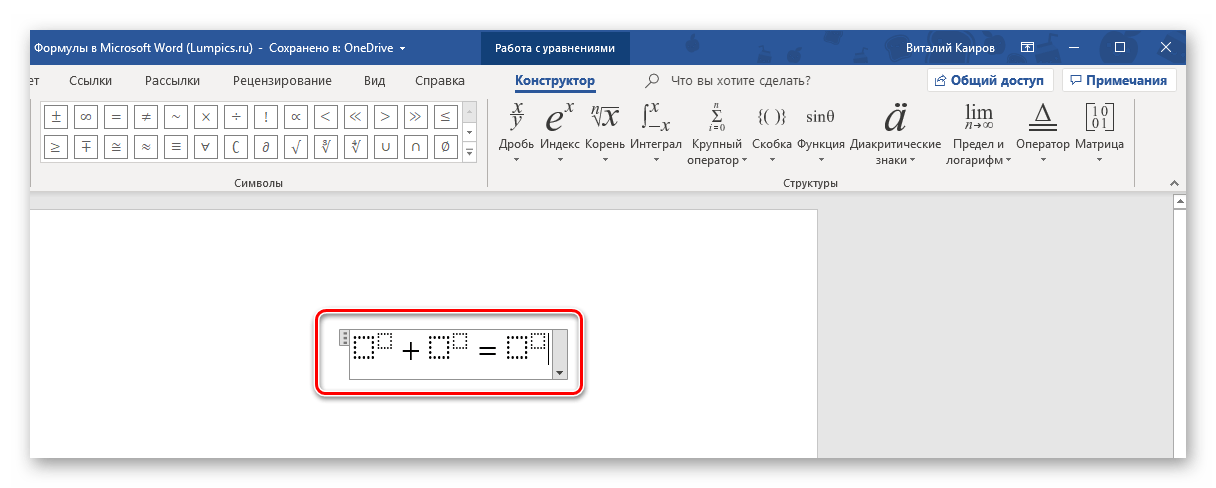
Task: Insert the union symbol
Action: (386, 147)
